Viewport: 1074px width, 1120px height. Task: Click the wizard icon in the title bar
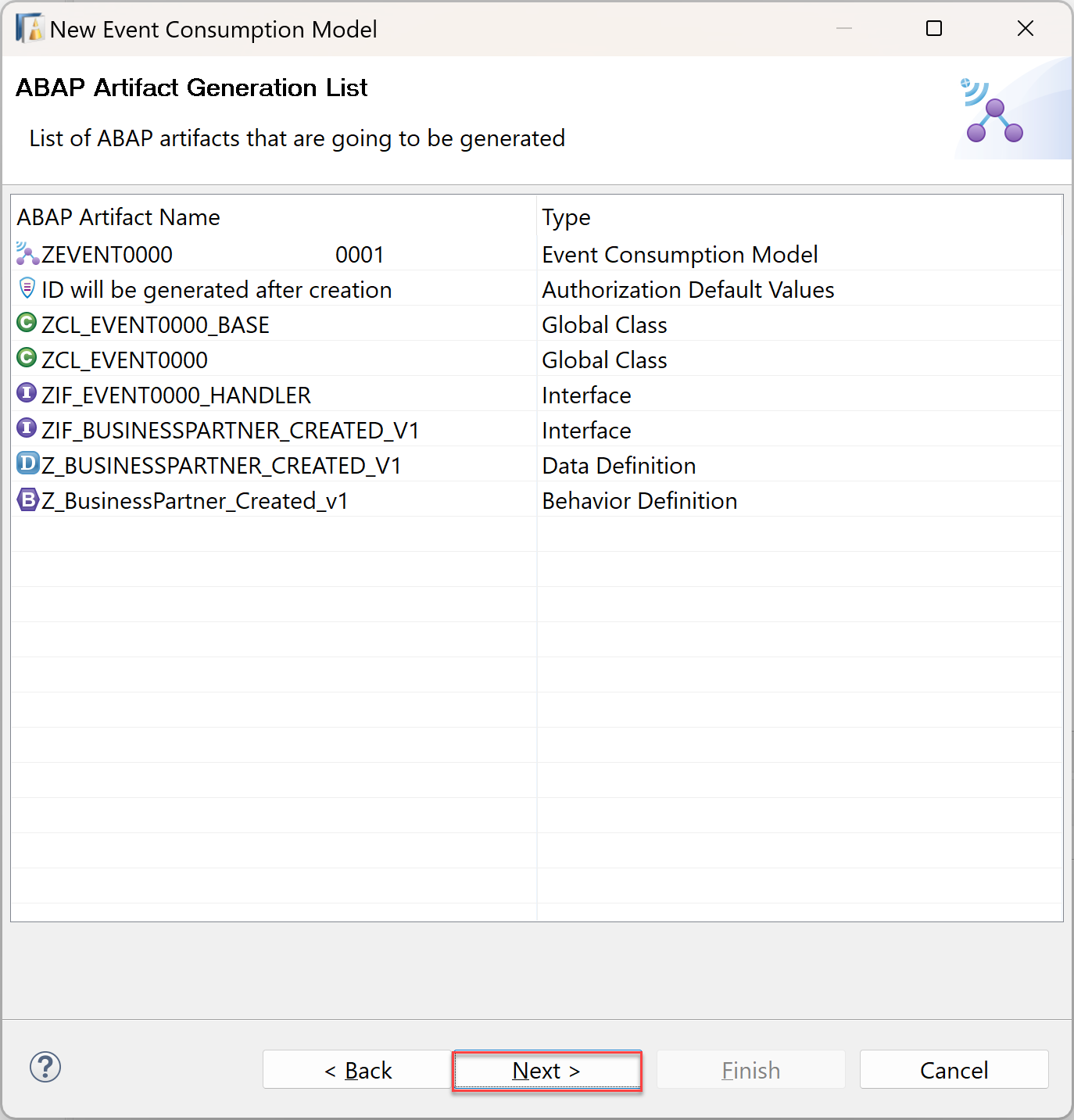30,28
